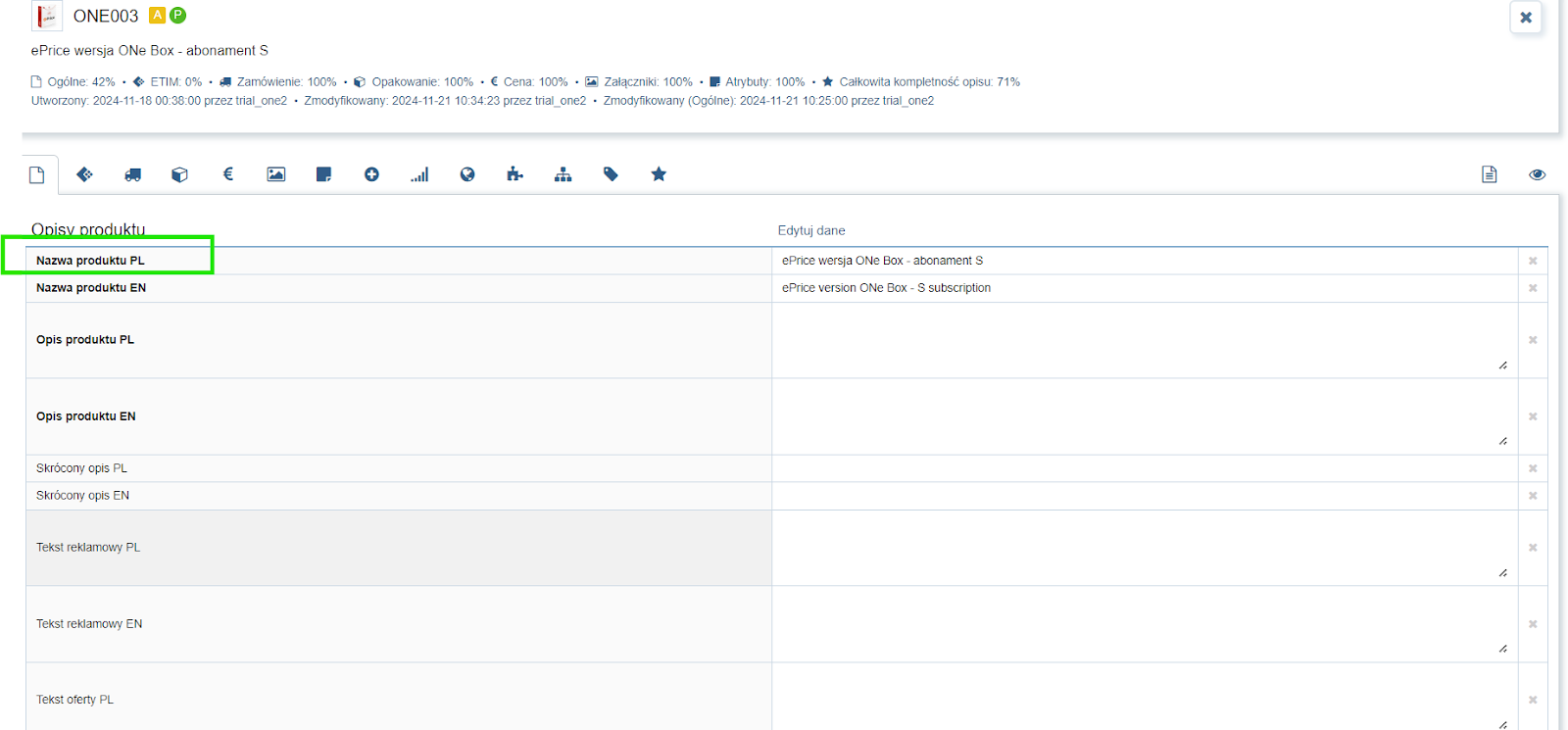
Task: Clear the Tekst oferty PL value
Action: [x=1533, y=700]
